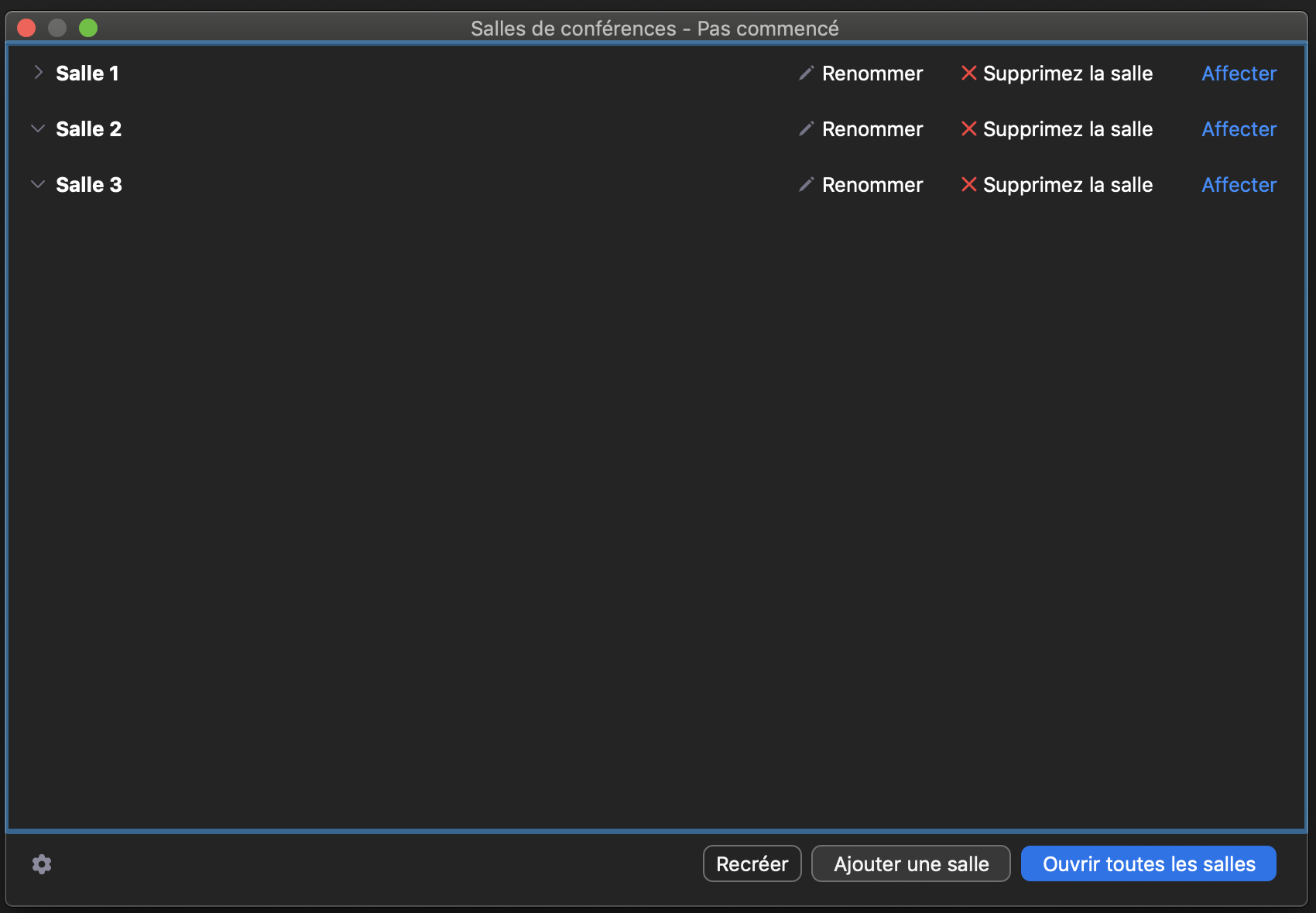The height and width of the screenshot is (913, 1316).
Task: Open breakout room settings gear
Action: tap(42, 864)
